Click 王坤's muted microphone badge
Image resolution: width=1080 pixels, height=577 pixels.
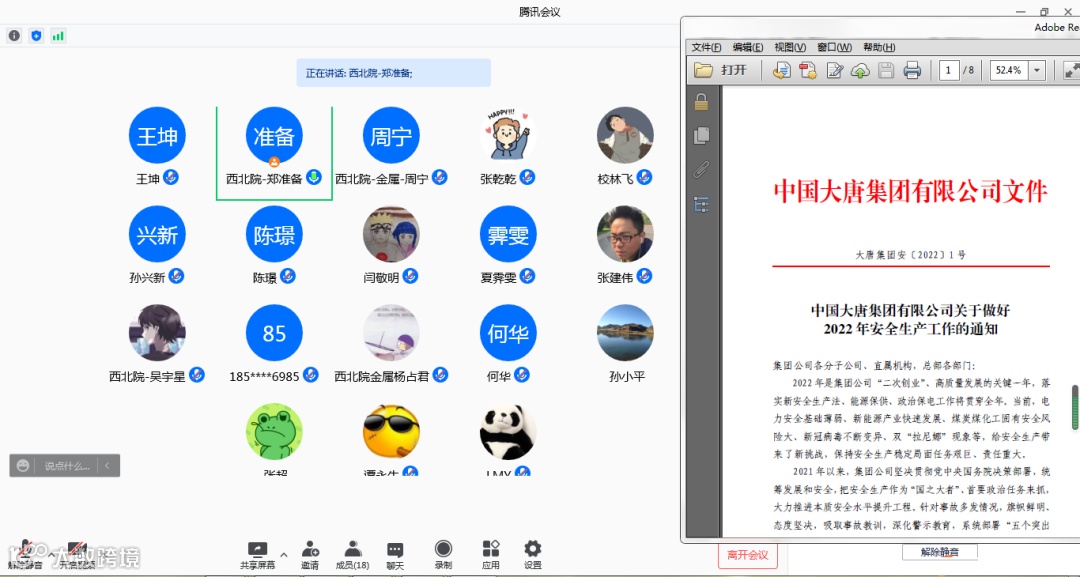tap(171, 177)
